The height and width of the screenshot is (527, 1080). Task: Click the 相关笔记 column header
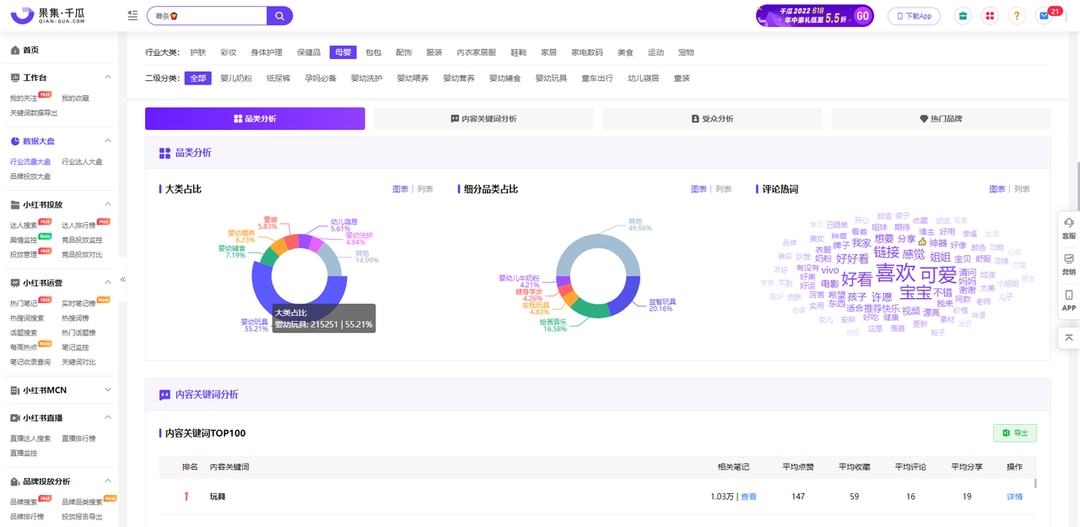[x=733, y=467]
